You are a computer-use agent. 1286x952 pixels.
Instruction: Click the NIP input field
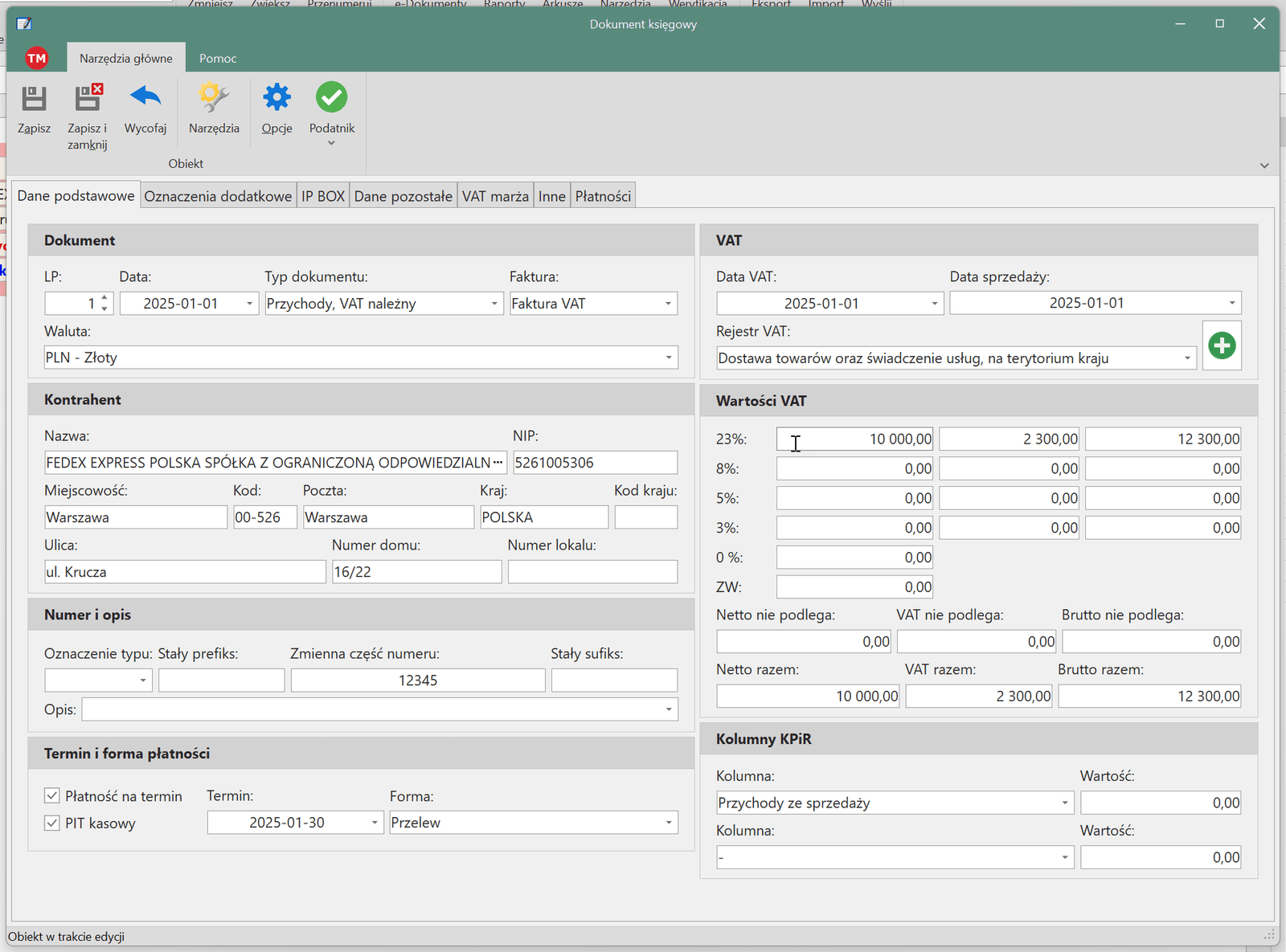click(x=595, y=463)
